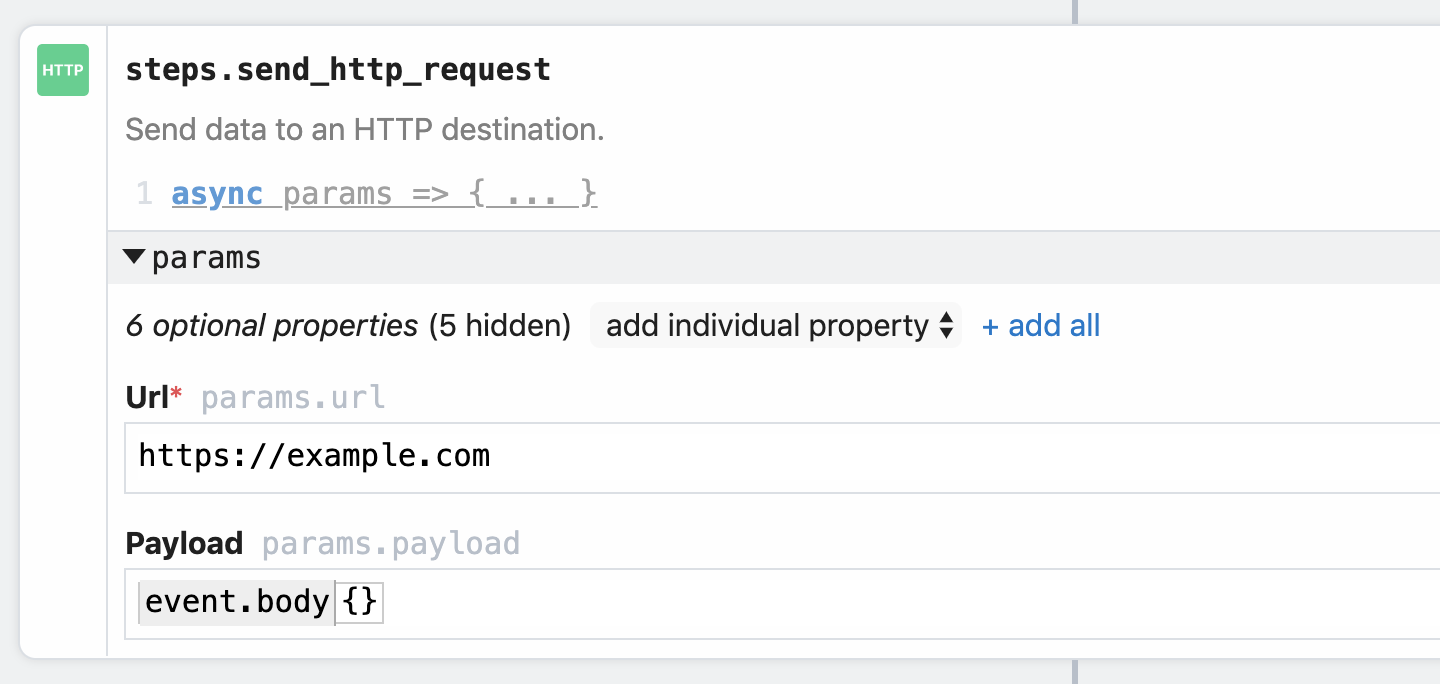Click the green HTTP step icon
Viewport: 1440px width, 684px height.
coord(62,70)
